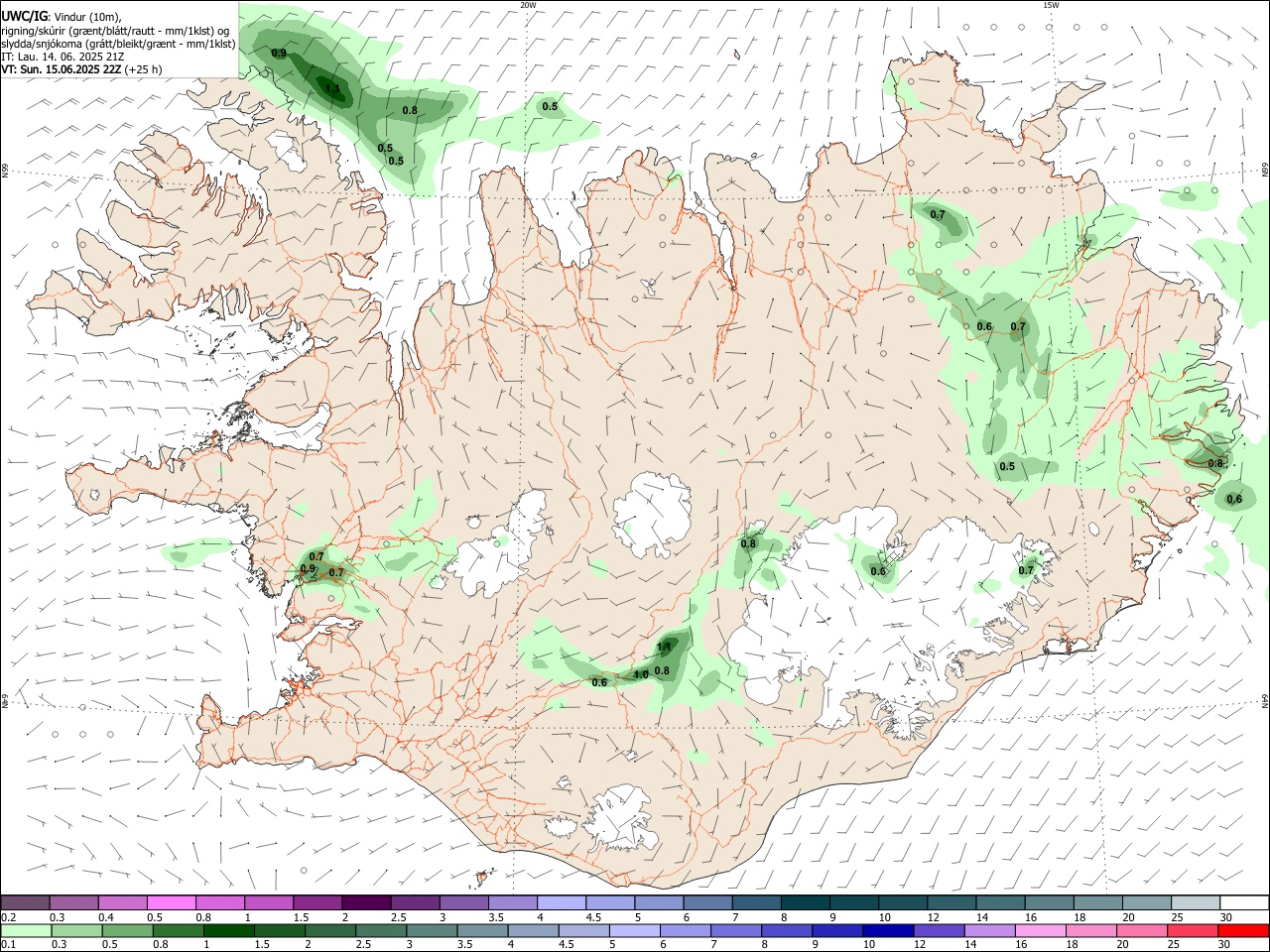Viewport: 1270px width, 952px height.
Task: Pick the light periwinkle 4–4.5 snow scale swatch
Action: pos(561,902)
